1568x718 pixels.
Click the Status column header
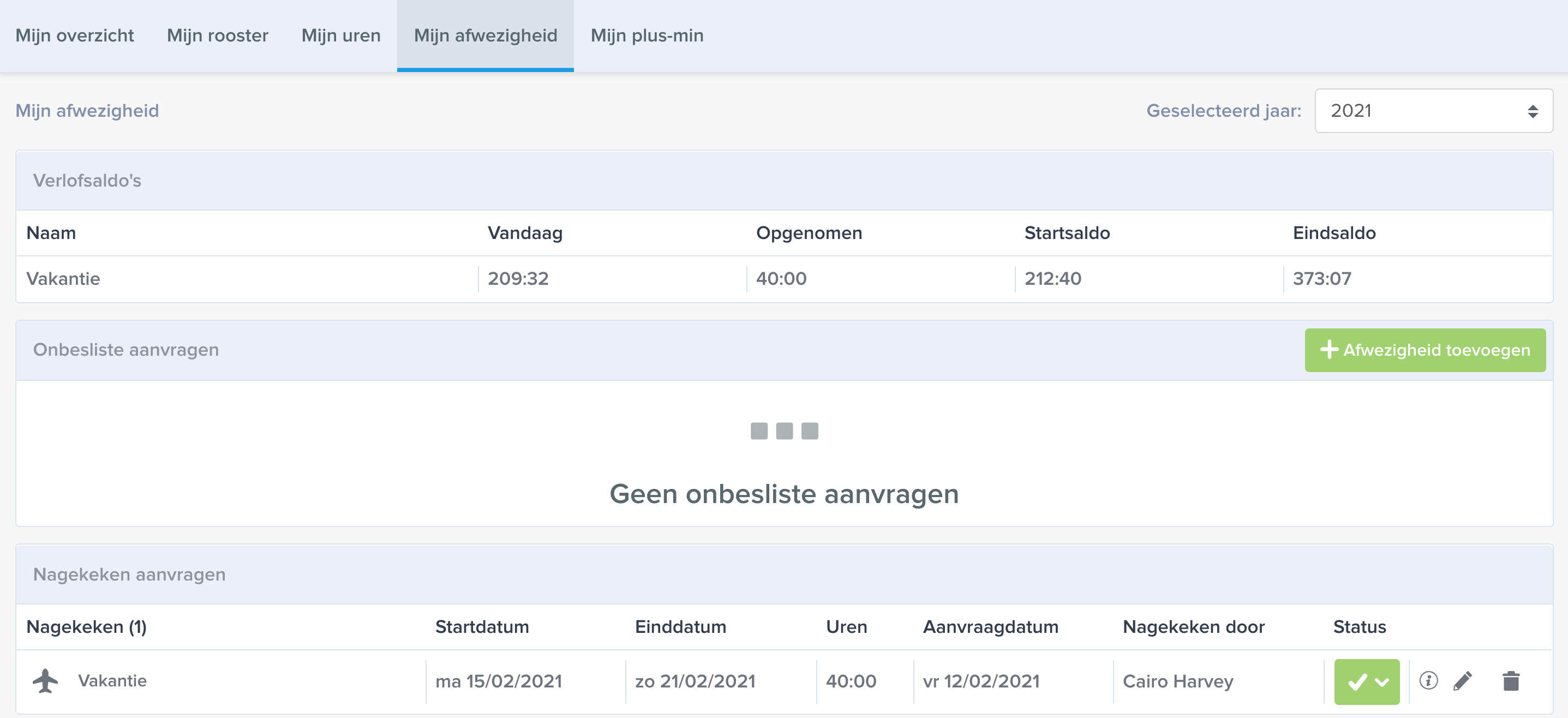coord(1359,627)
